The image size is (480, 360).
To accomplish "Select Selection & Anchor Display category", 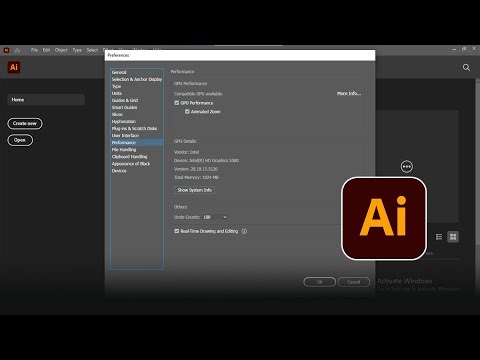I will point(137,79).
